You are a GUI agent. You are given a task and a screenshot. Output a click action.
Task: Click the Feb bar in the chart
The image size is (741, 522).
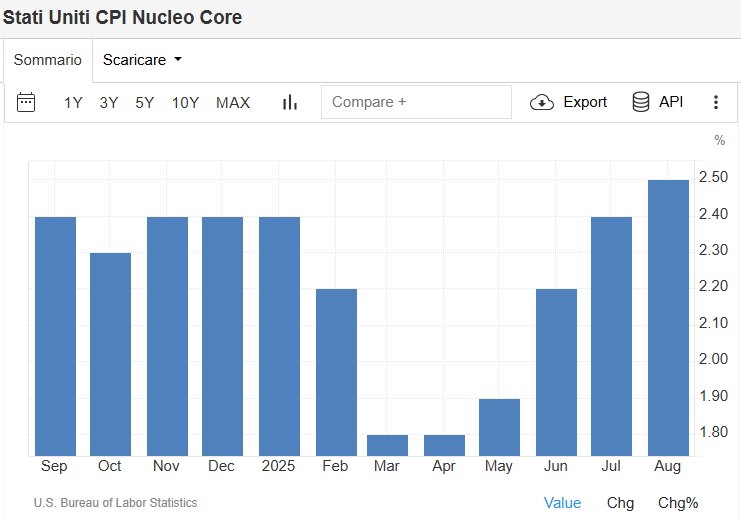pyautogui.click(x=336, y=372)
